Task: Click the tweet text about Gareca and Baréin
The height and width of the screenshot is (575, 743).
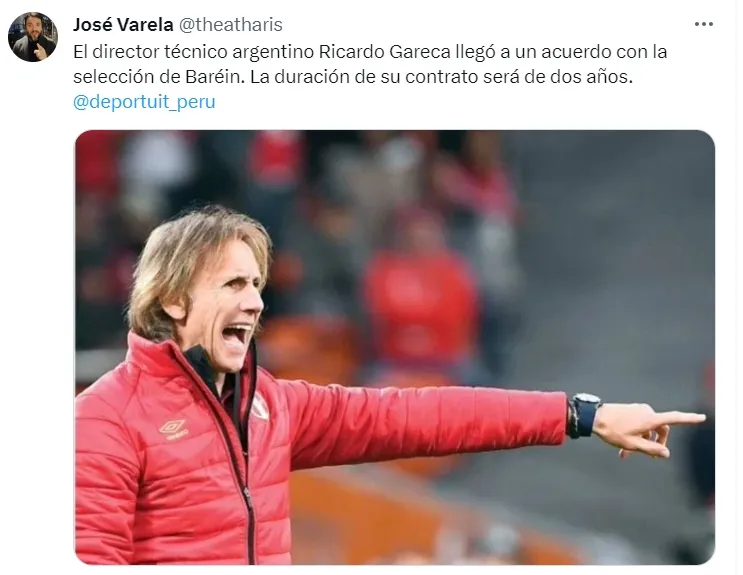Action: (370, 64)
